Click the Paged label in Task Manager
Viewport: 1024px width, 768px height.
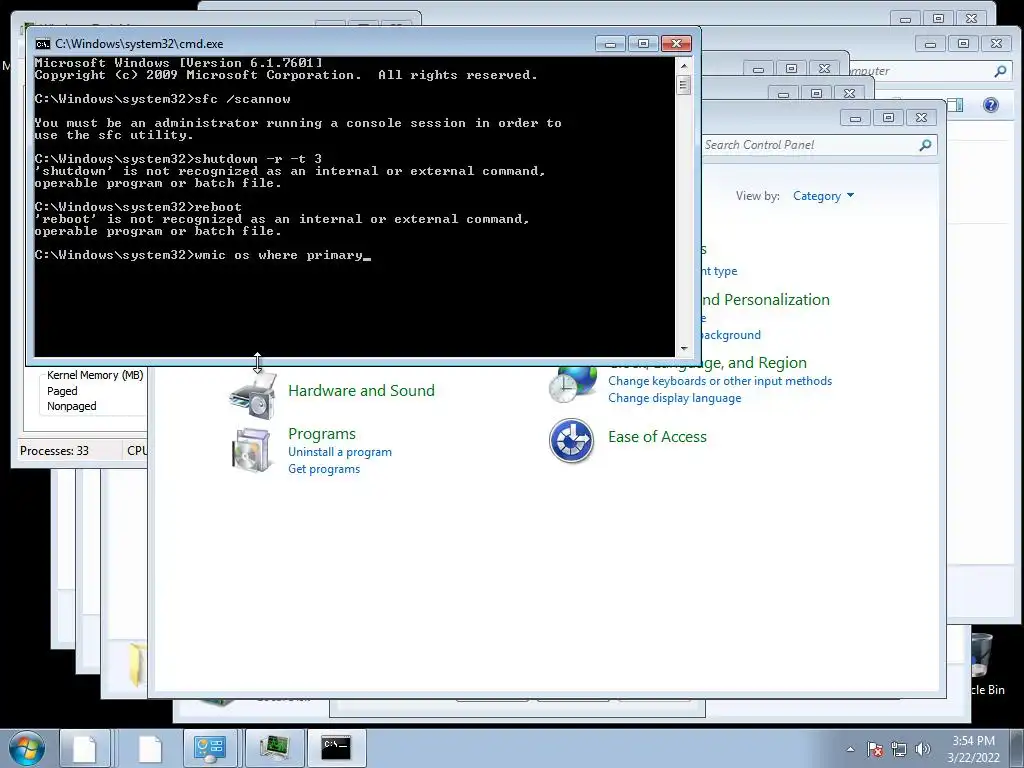[x=62, y=391]
